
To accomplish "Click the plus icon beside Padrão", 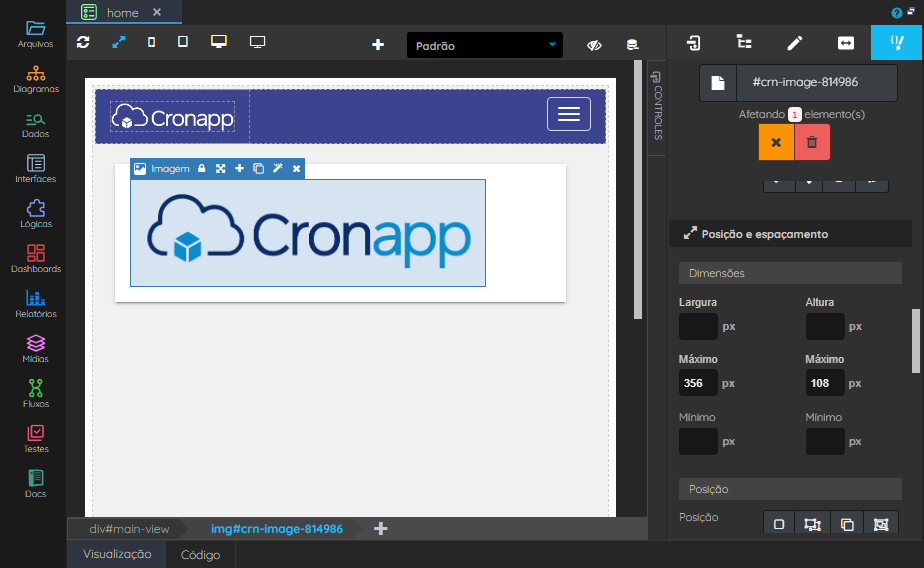I will [378, 45].
